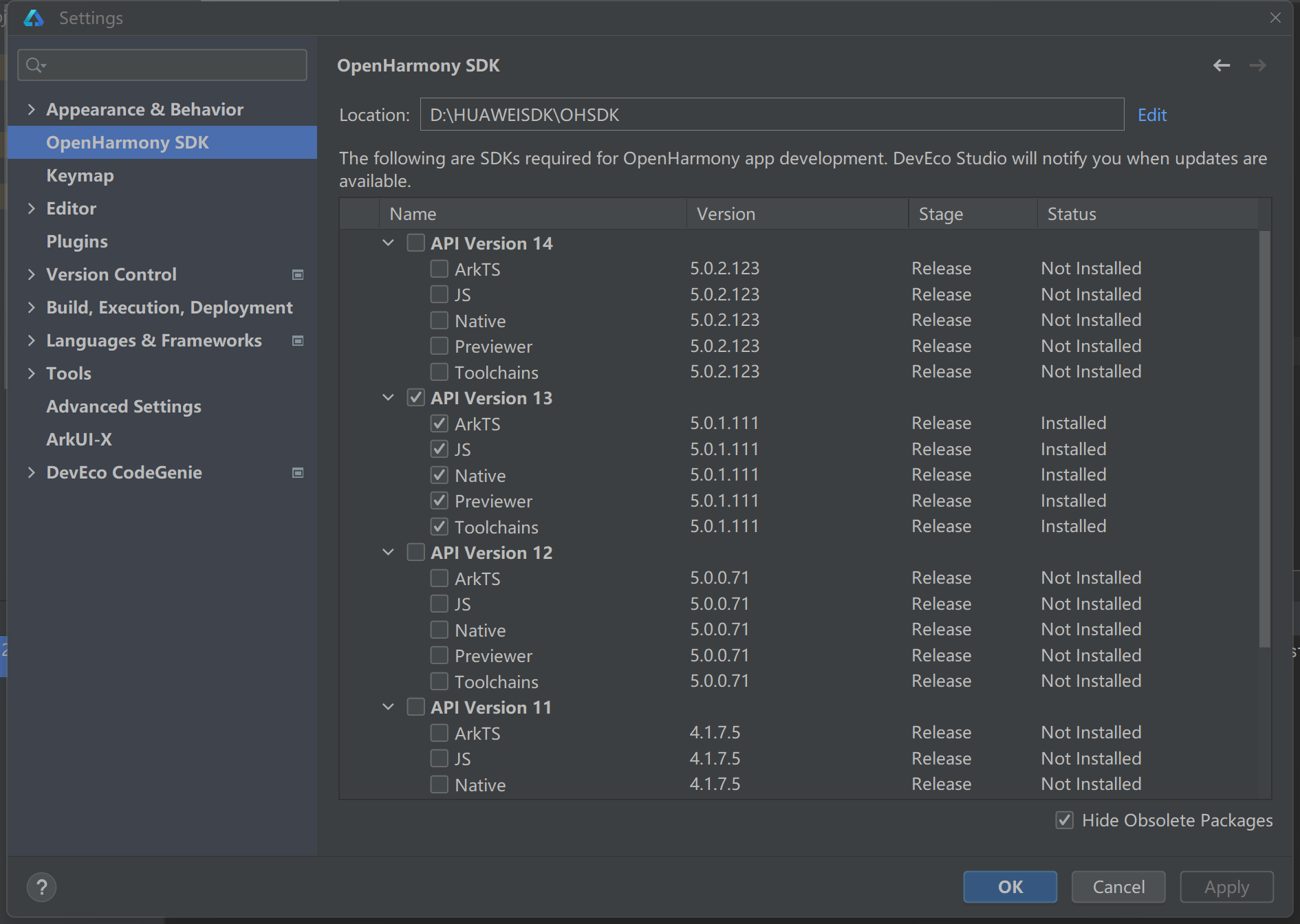This screenshot has height=924, width=1300.
Task: Uncheck Previewer 5.0.1.111 checkbox
Action: [x=439, y=500]
